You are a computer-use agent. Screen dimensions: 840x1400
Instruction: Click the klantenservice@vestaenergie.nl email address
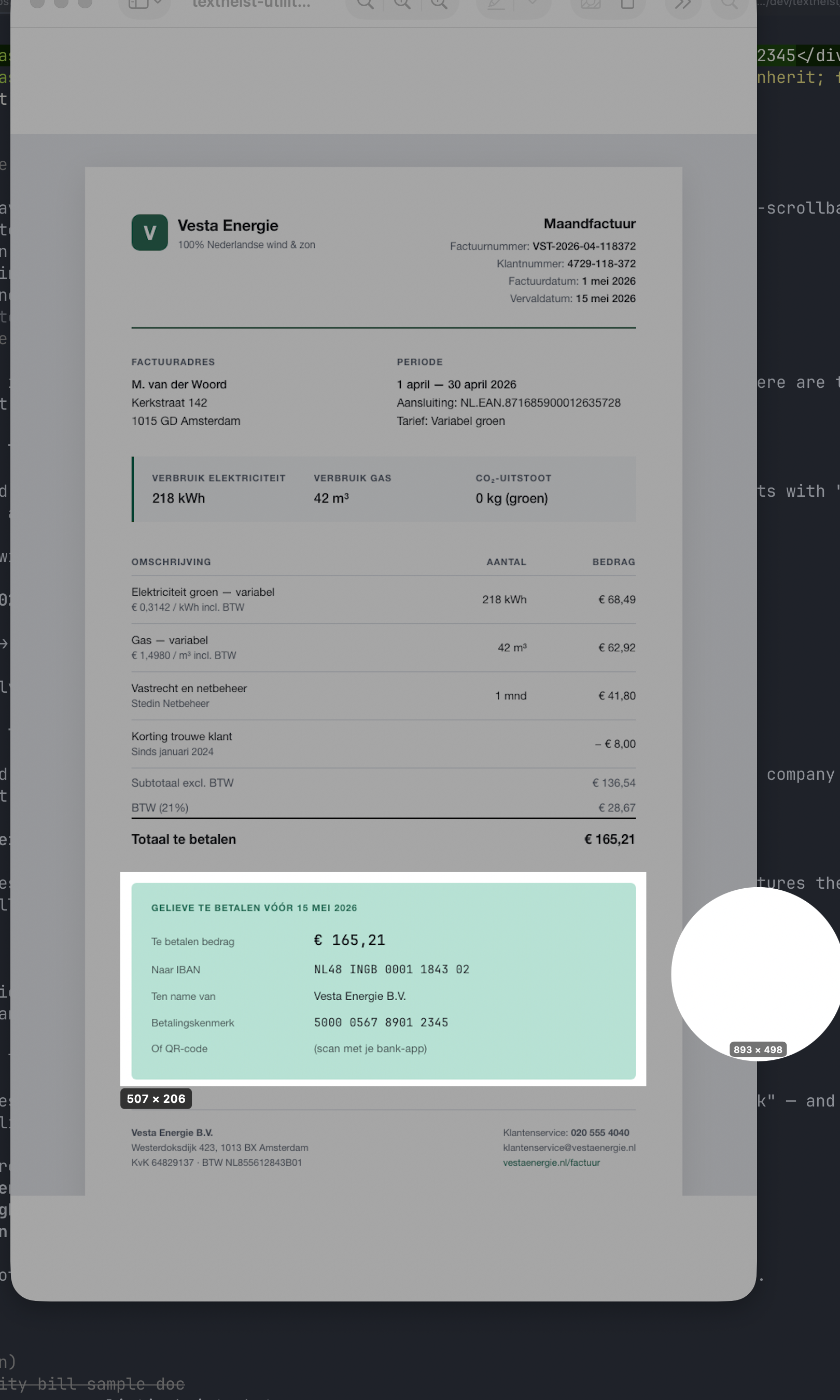pos(569,1147)
